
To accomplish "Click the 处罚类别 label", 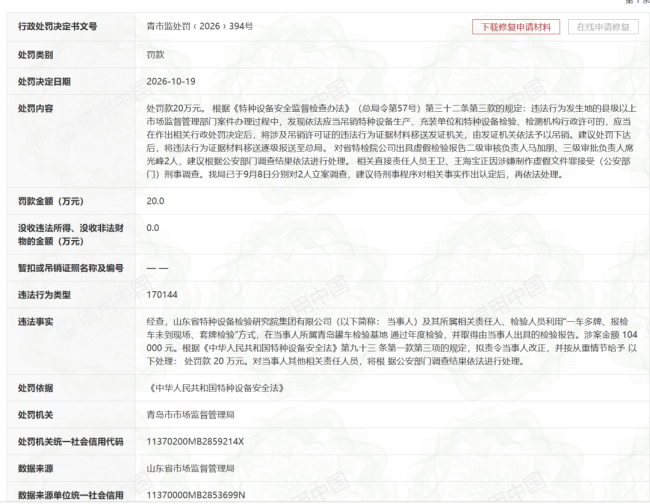I will pos(35,55).
